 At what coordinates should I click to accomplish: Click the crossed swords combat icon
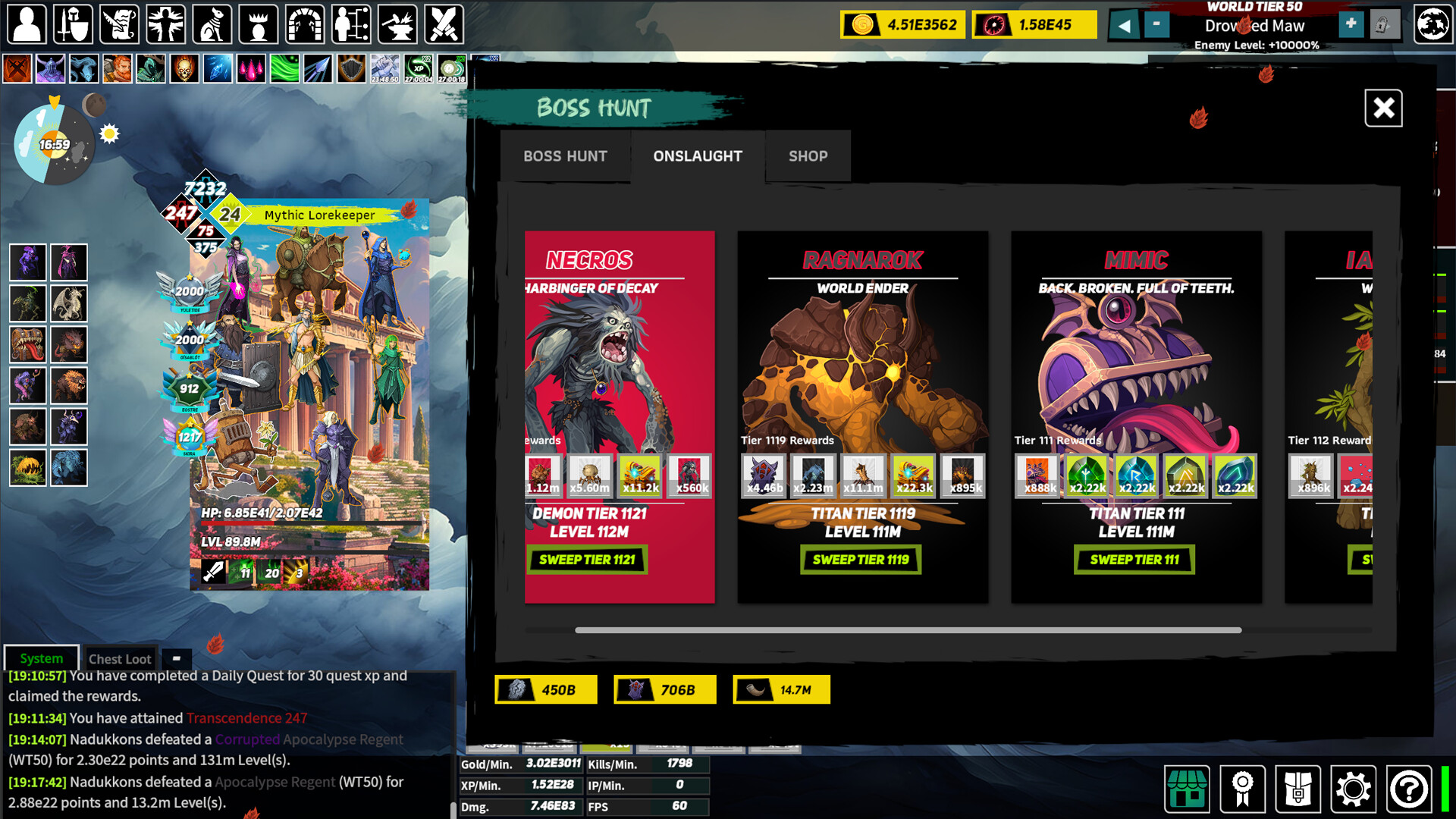[x=444, y=24]
